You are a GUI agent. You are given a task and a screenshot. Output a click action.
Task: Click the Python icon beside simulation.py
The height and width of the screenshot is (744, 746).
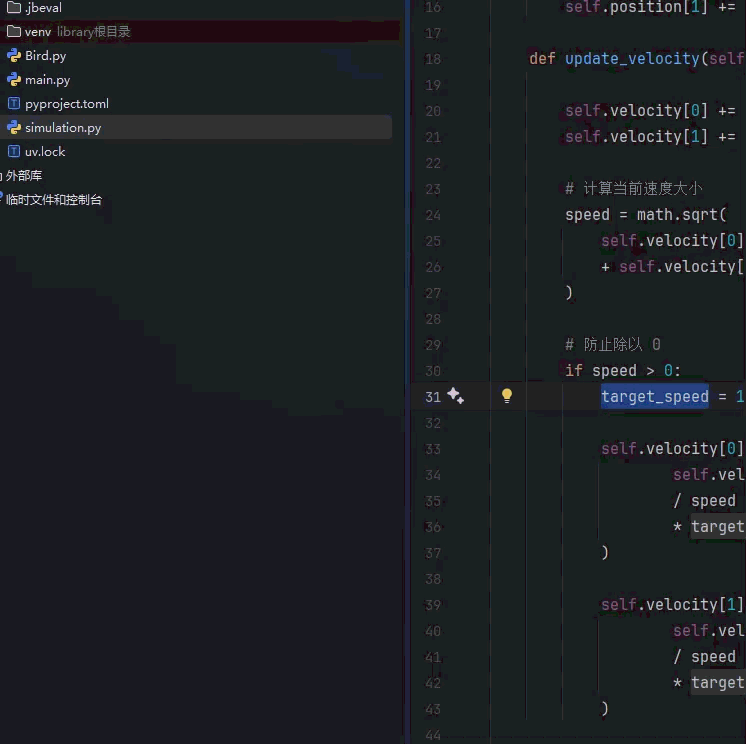(14, 127)
